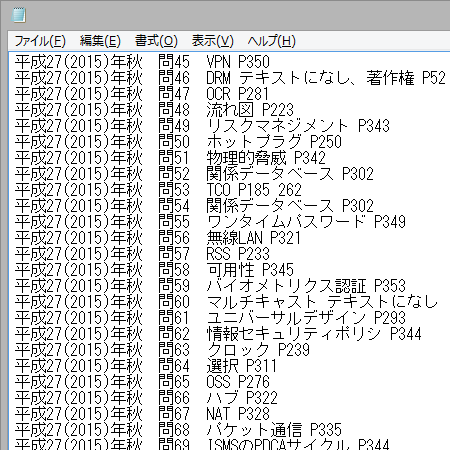Click '平成27(2015)年秋' on 問48 line
This screenshot has width=450, height=450.
coord(78,110)
